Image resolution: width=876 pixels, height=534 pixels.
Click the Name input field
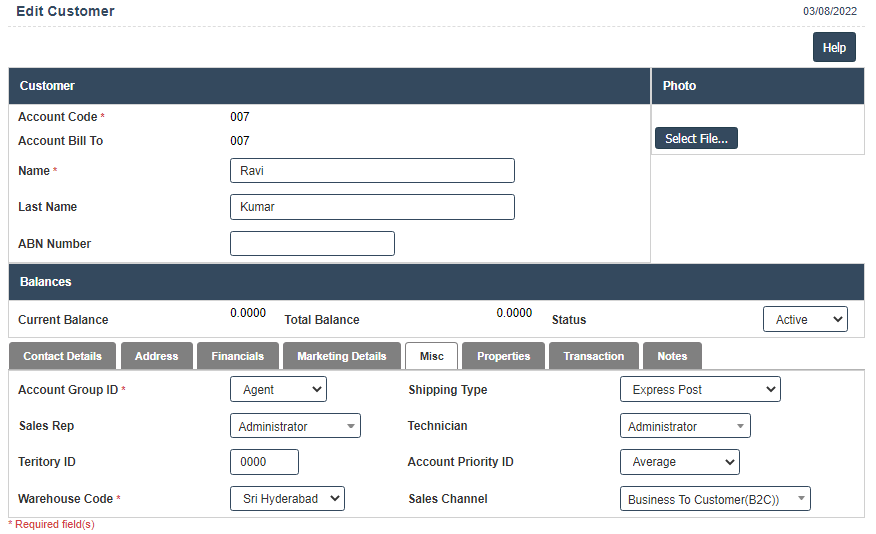(372, 171)
